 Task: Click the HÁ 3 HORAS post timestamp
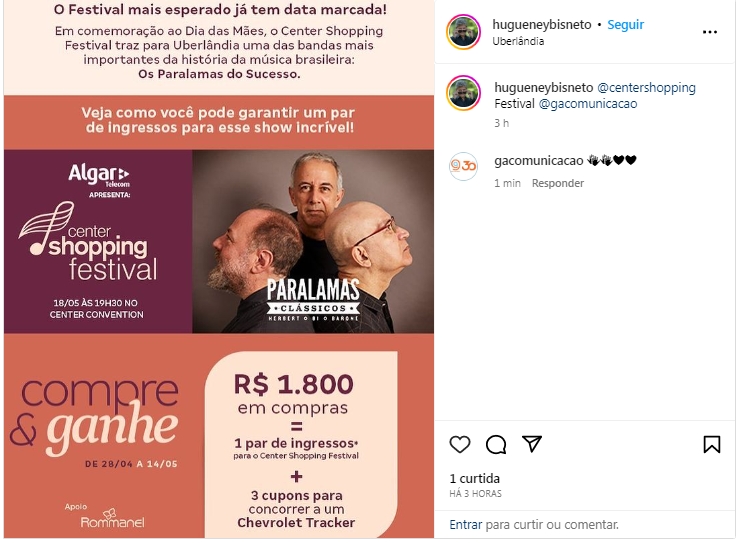[475, 494]
